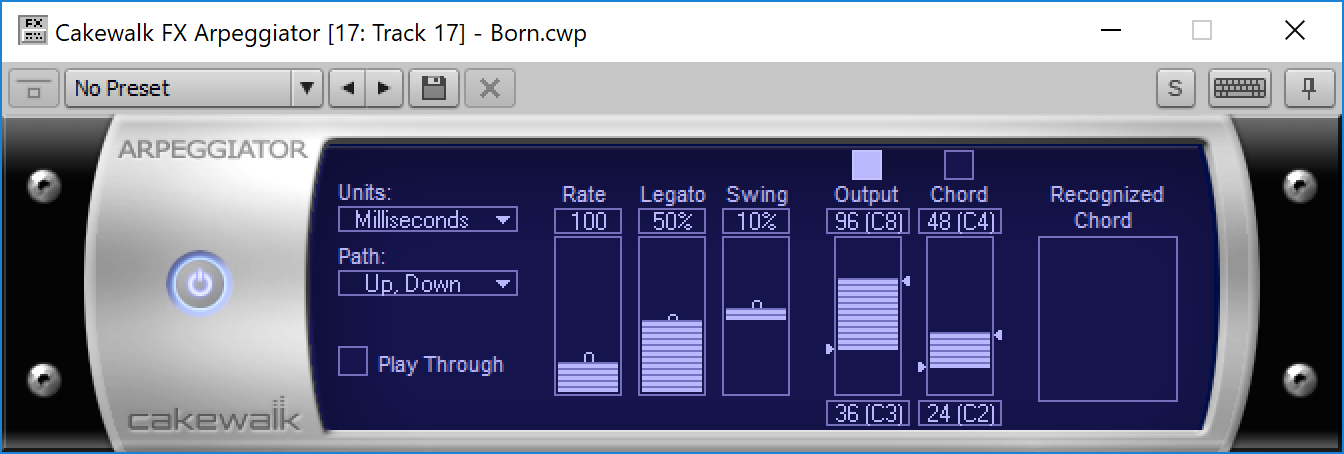Click the Chord lower limit 24 (C2)
The image size is (1344, 454).
coord(960,413)
